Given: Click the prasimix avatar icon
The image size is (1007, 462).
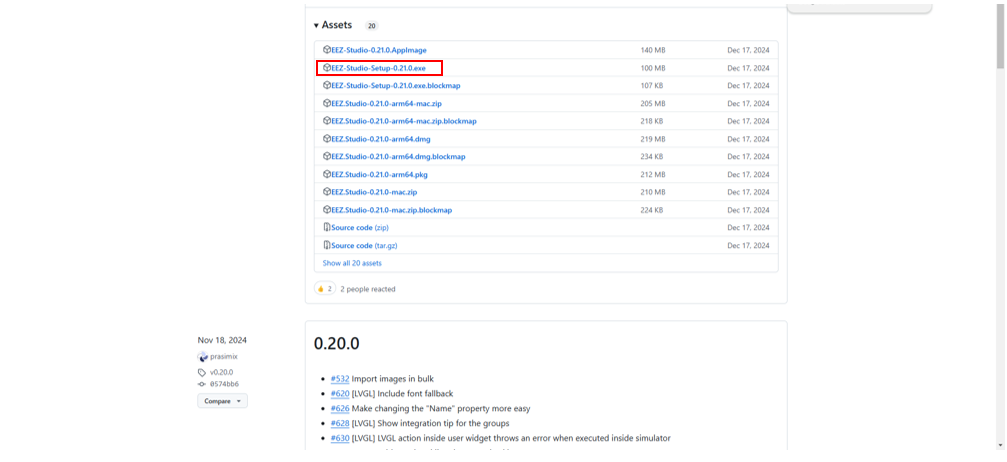Looking at the screenshot, I should 203,357.
